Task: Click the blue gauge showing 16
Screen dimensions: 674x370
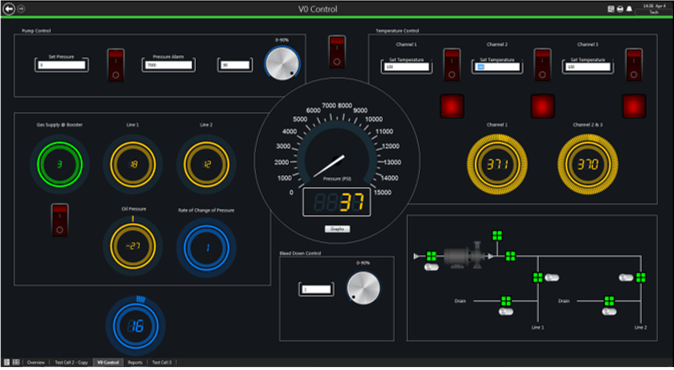Action: click(x=136, y=326)
